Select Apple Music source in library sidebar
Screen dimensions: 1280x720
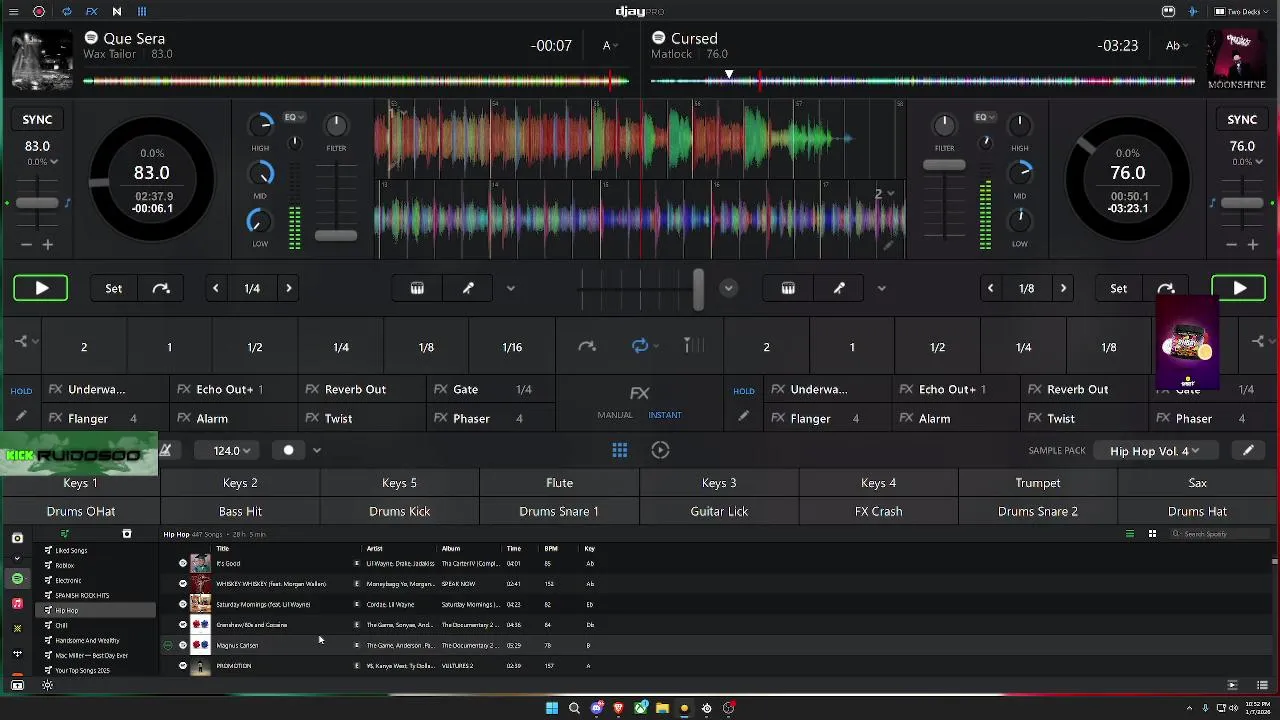[x=17, y=604]
